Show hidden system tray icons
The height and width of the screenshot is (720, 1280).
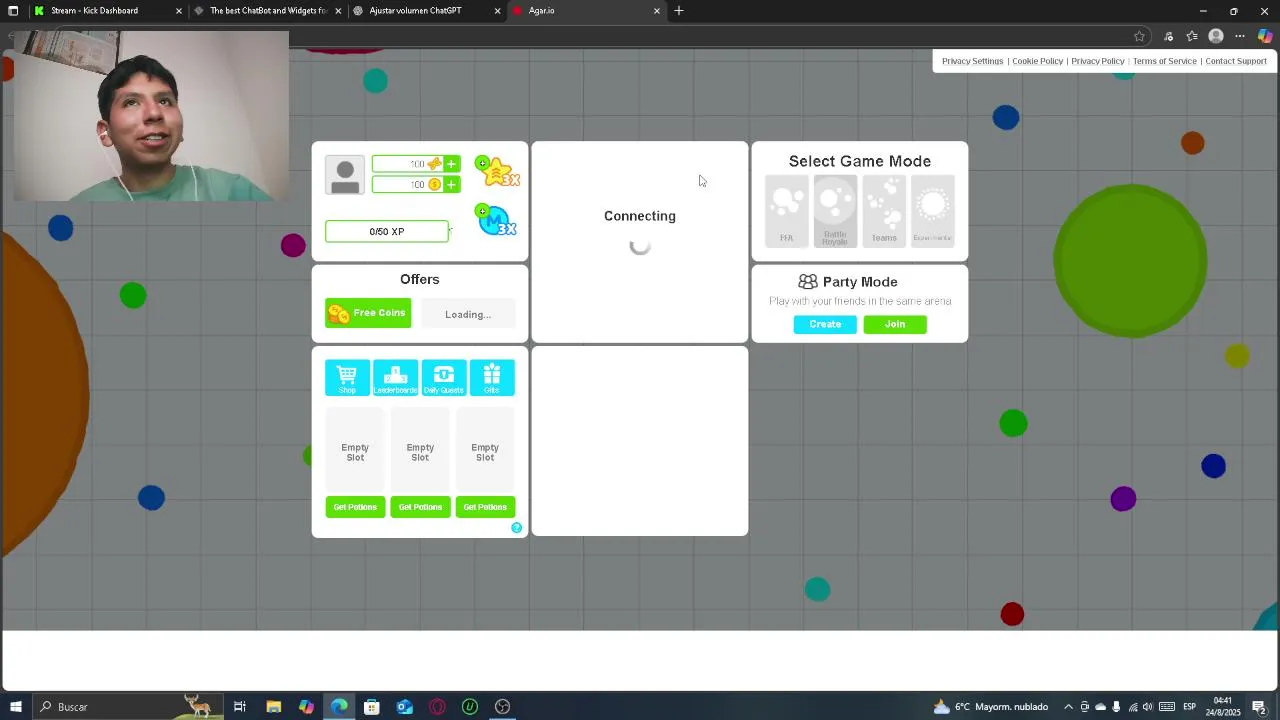(x=1068, y=707)
